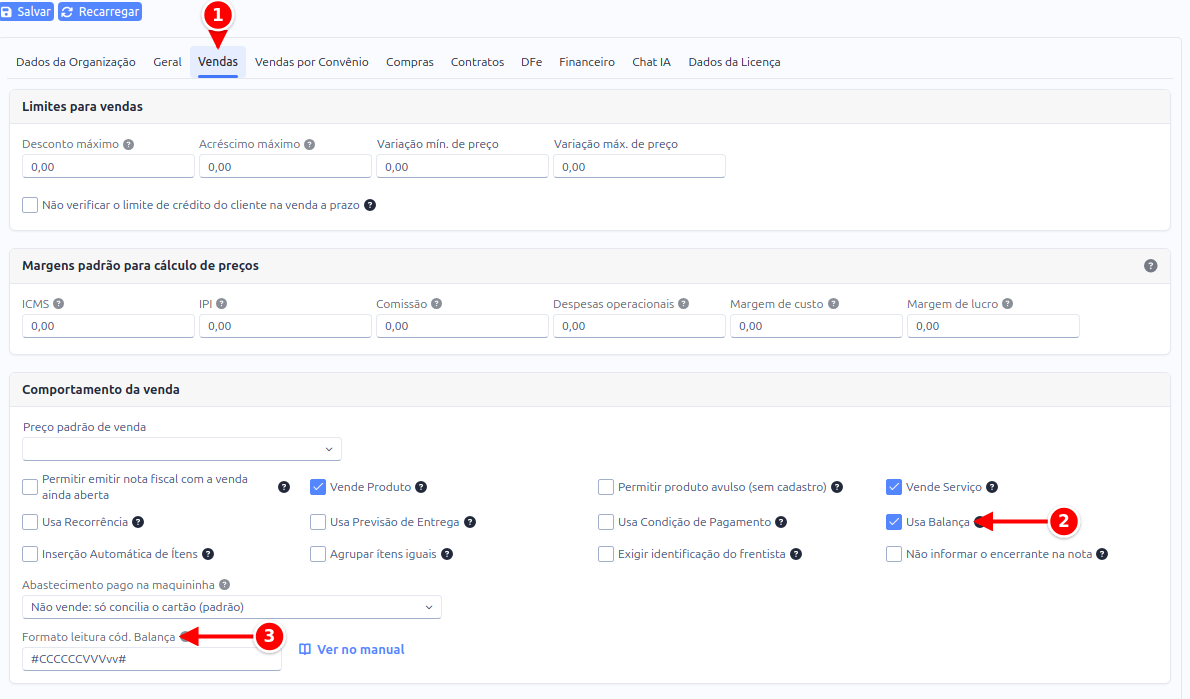Screen dimensions: 1190x699
Task: Check the Agrupar ítens iguais checkbox
Action: pos(318,554)
